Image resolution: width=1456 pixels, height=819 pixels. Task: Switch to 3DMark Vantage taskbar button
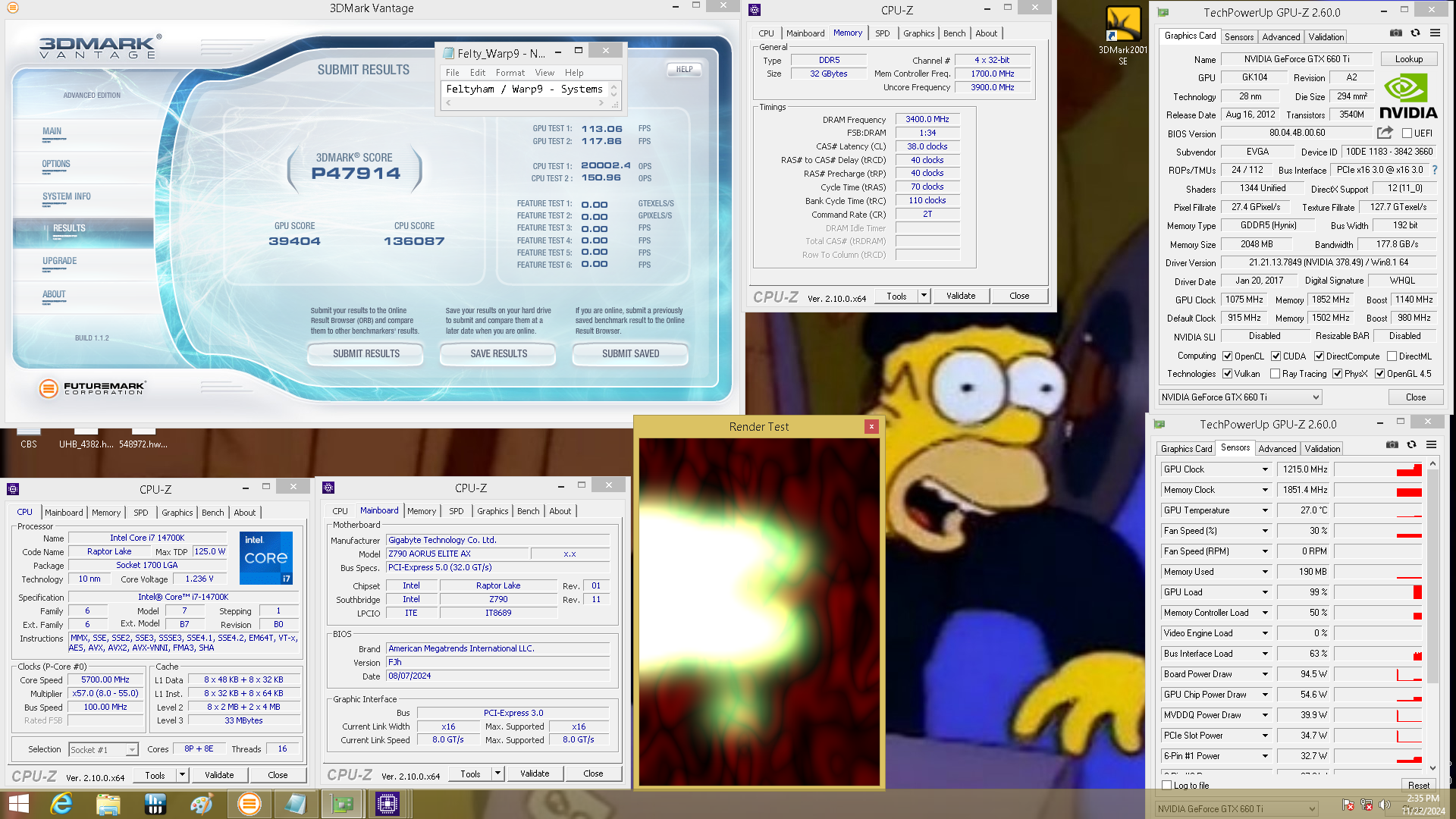click(249, 804)
